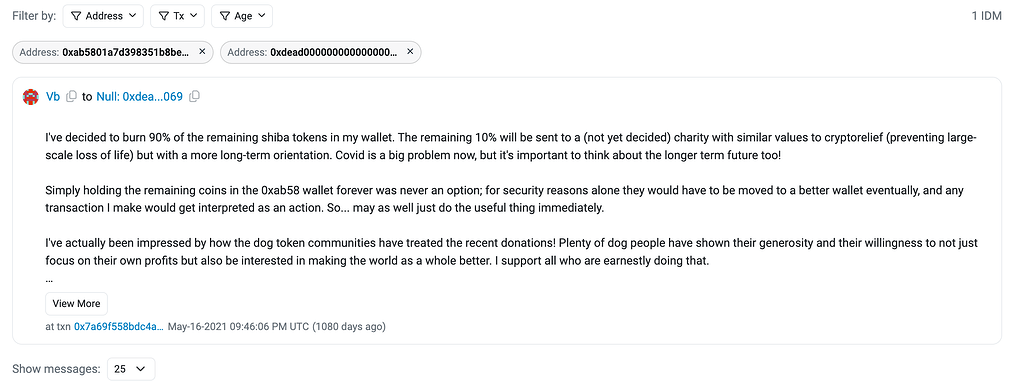Click the Vb sender avatar icon
The image size is (1024, 382).
(30, 97)
